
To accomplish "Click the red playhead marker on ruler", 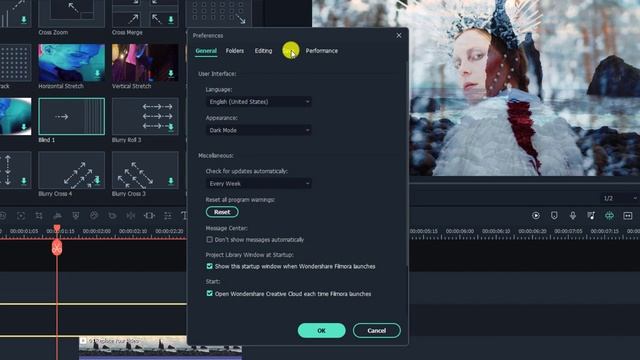I will click(x=57, y=228).
